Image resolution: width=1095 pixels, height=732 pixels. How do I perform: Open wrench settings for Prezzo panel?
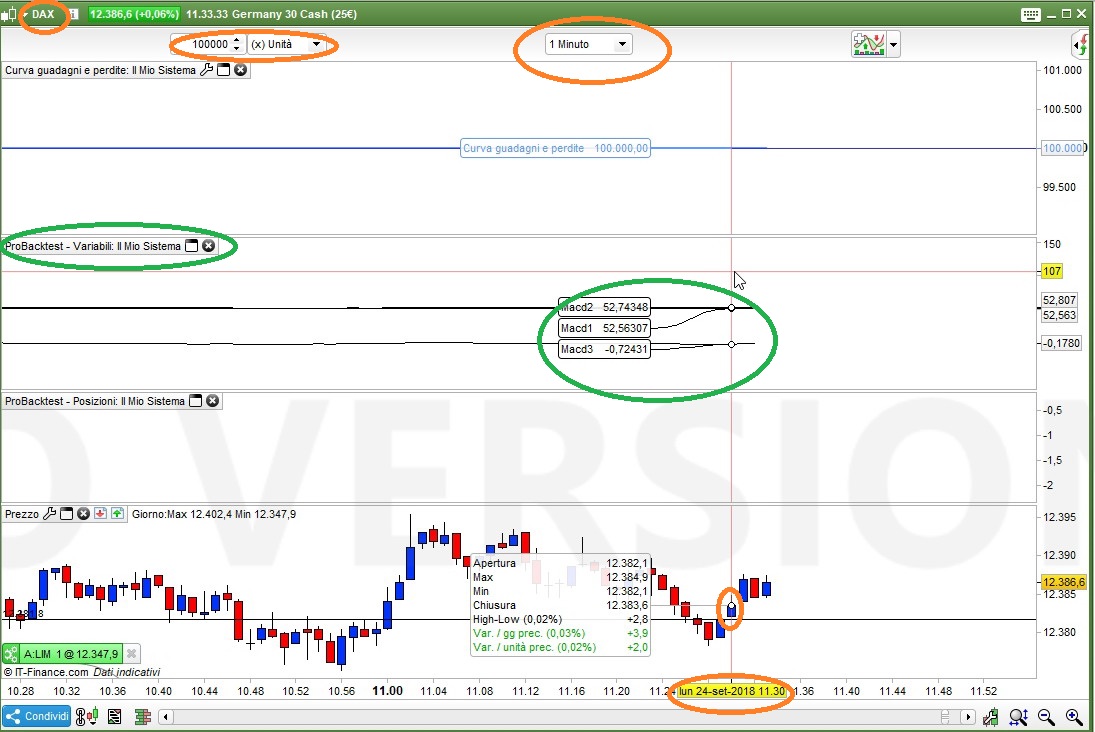[50, 514]
